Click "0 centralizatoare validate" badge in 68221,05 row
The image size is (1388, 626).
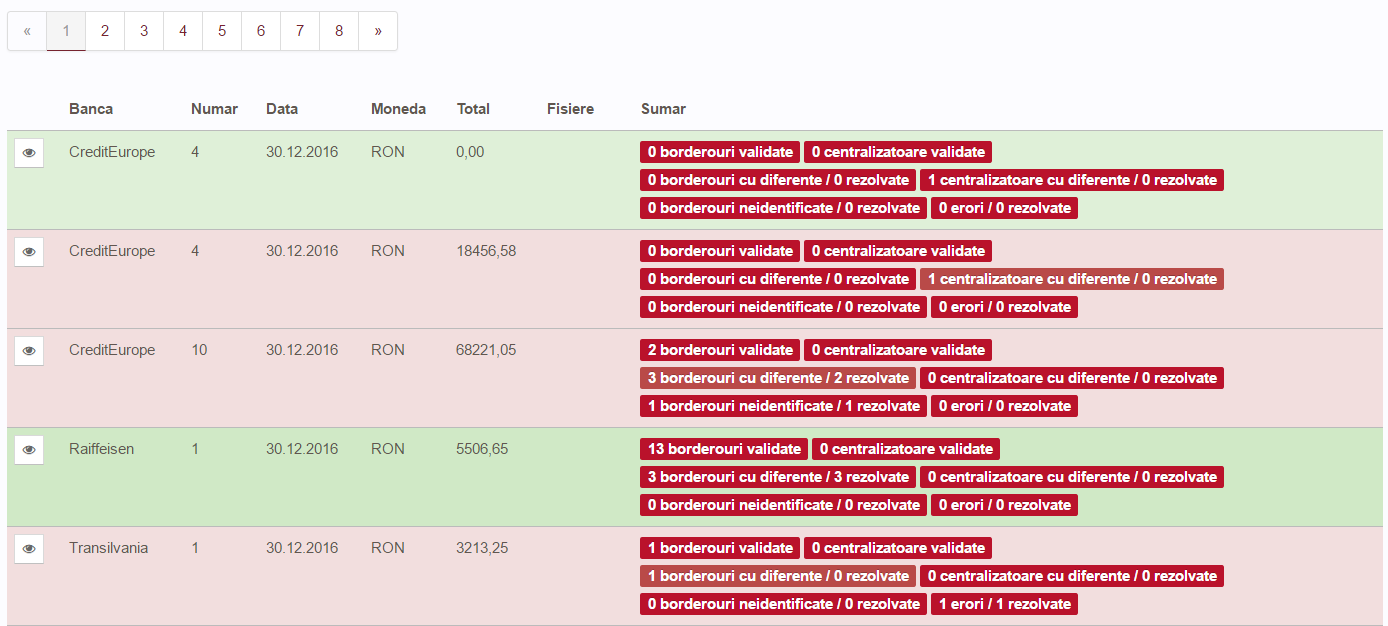click(x=898, y=350)
